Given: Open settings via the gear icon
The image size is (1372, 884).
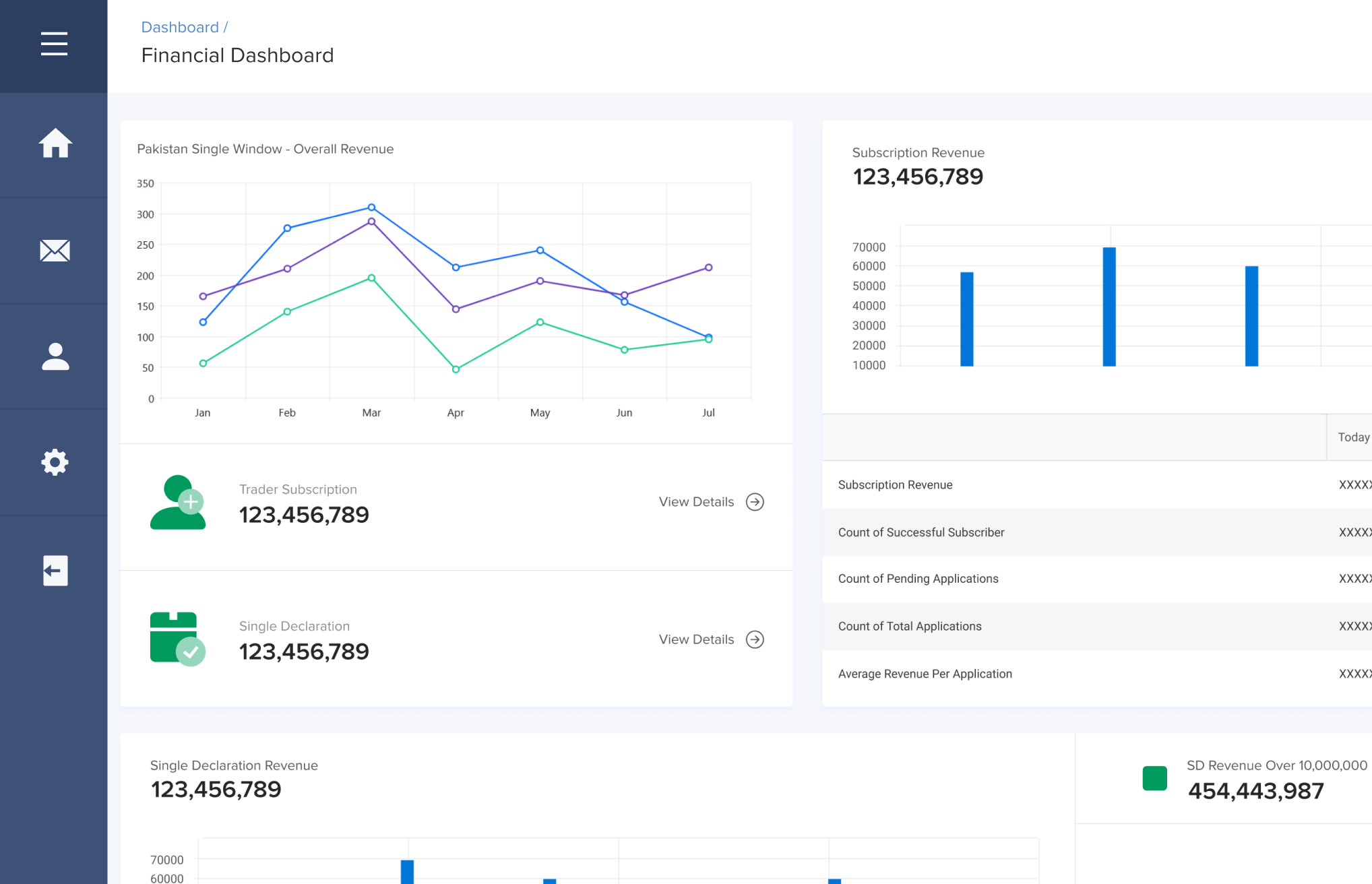Looking at the screenshot, I should coord(55,462).
